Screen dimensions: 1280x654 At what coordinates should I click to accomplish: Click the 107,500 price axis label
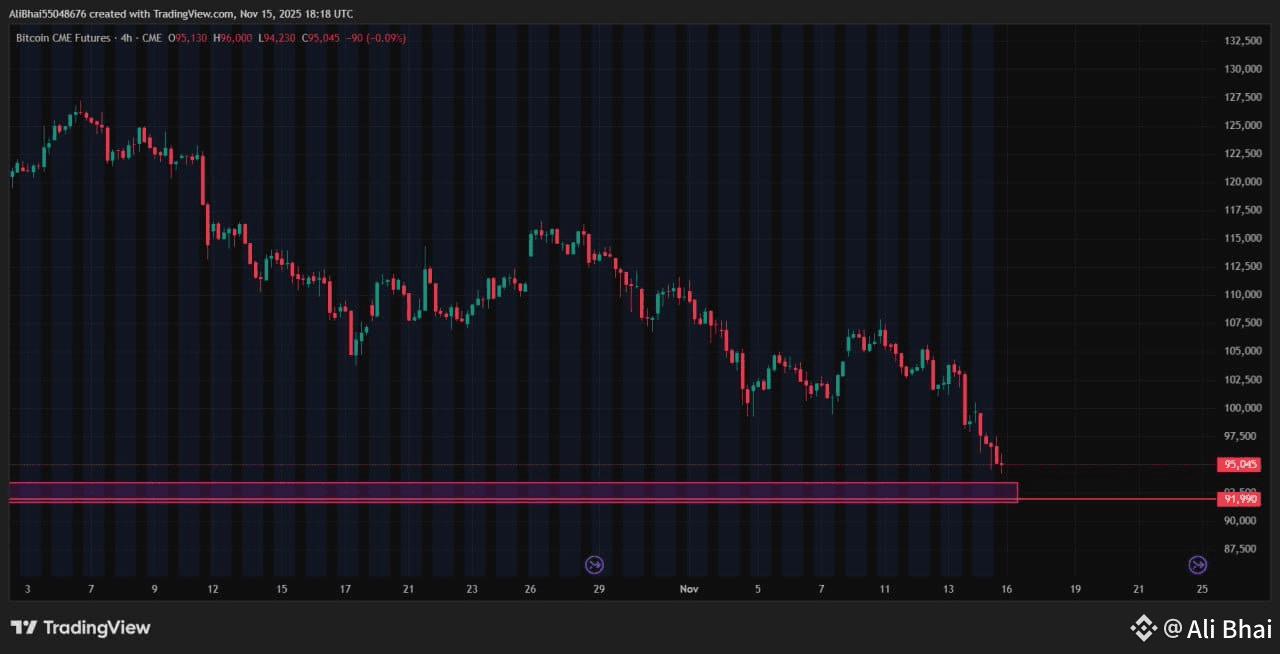point(1241,323)
